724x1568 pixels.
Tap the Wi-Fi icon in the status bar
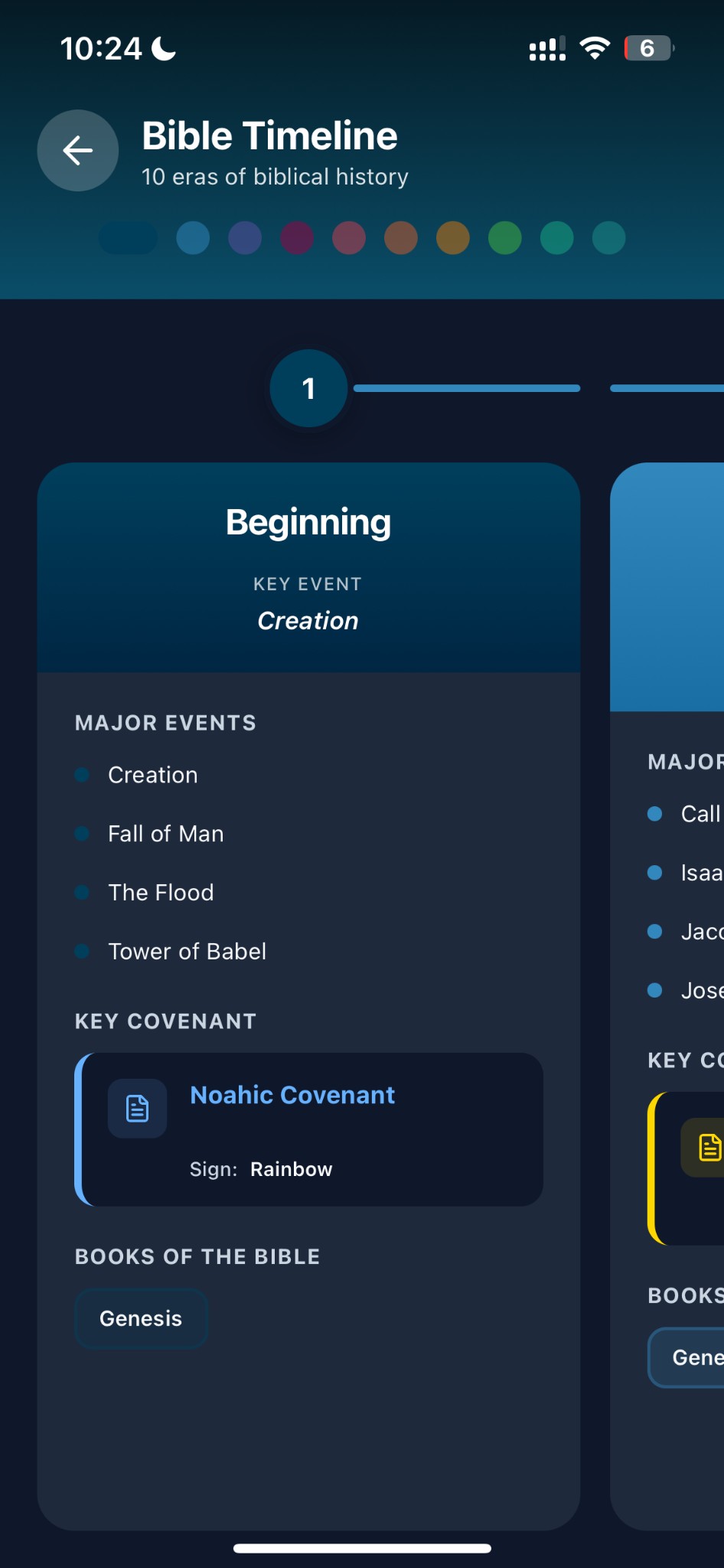(595, 47)
